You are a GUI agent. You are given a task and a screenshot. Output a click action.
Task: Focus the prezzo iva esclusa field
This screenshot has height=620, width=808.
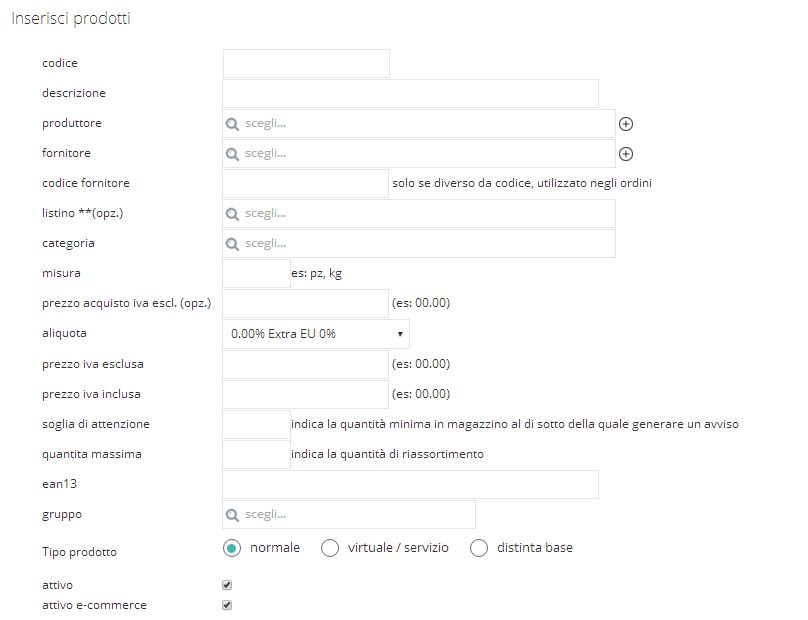point(305,364)
